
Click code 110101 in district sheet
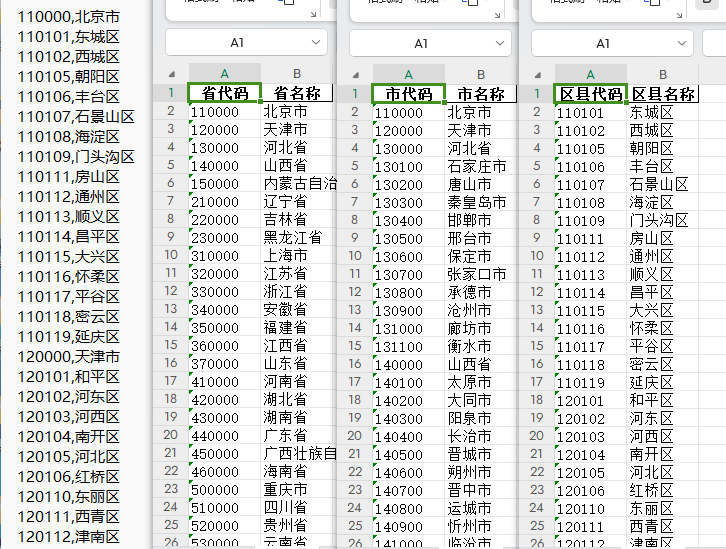[590, 112]
